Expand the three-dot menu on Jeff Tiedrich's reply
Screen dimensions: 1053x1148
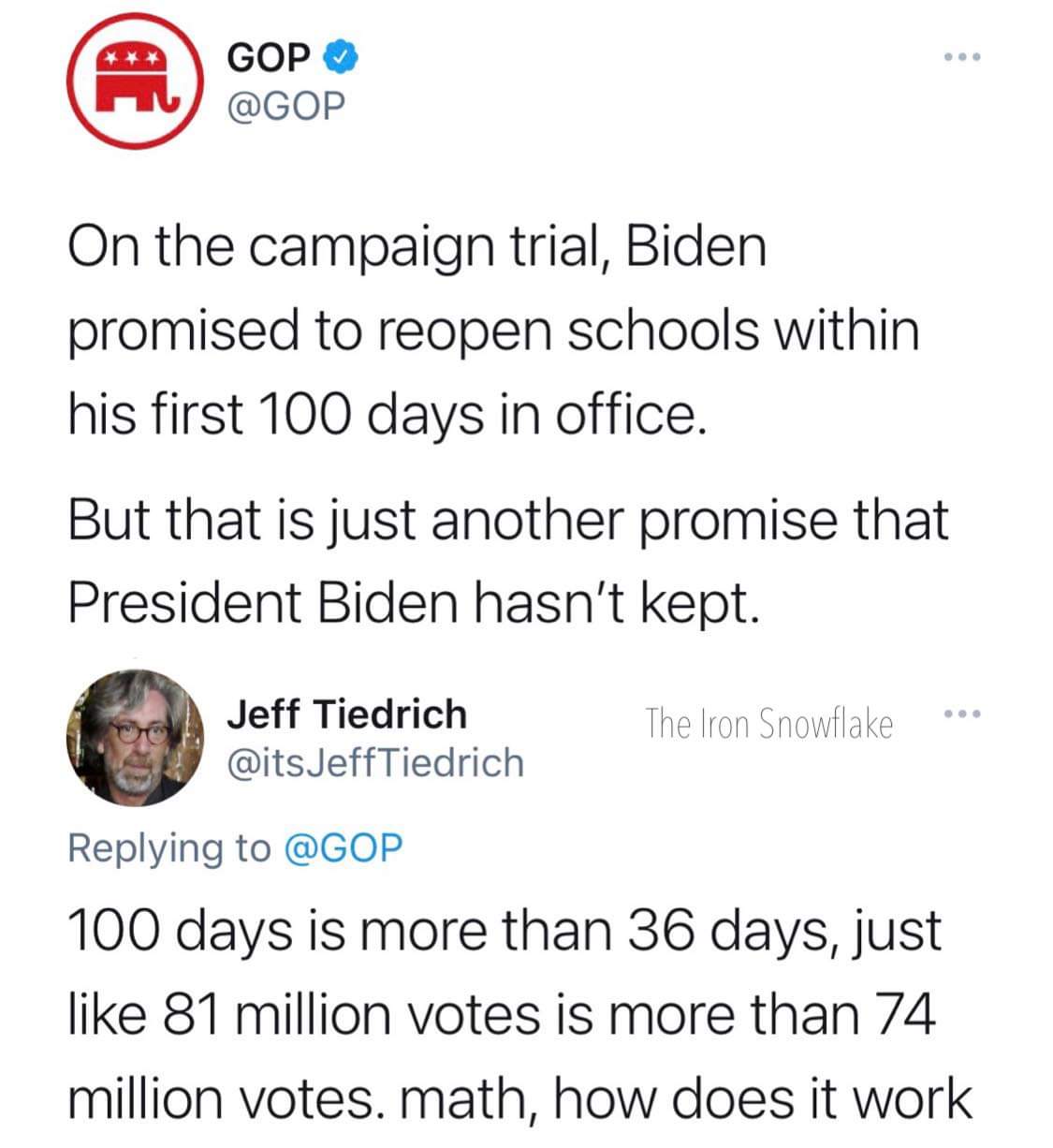tap(961, 716)
